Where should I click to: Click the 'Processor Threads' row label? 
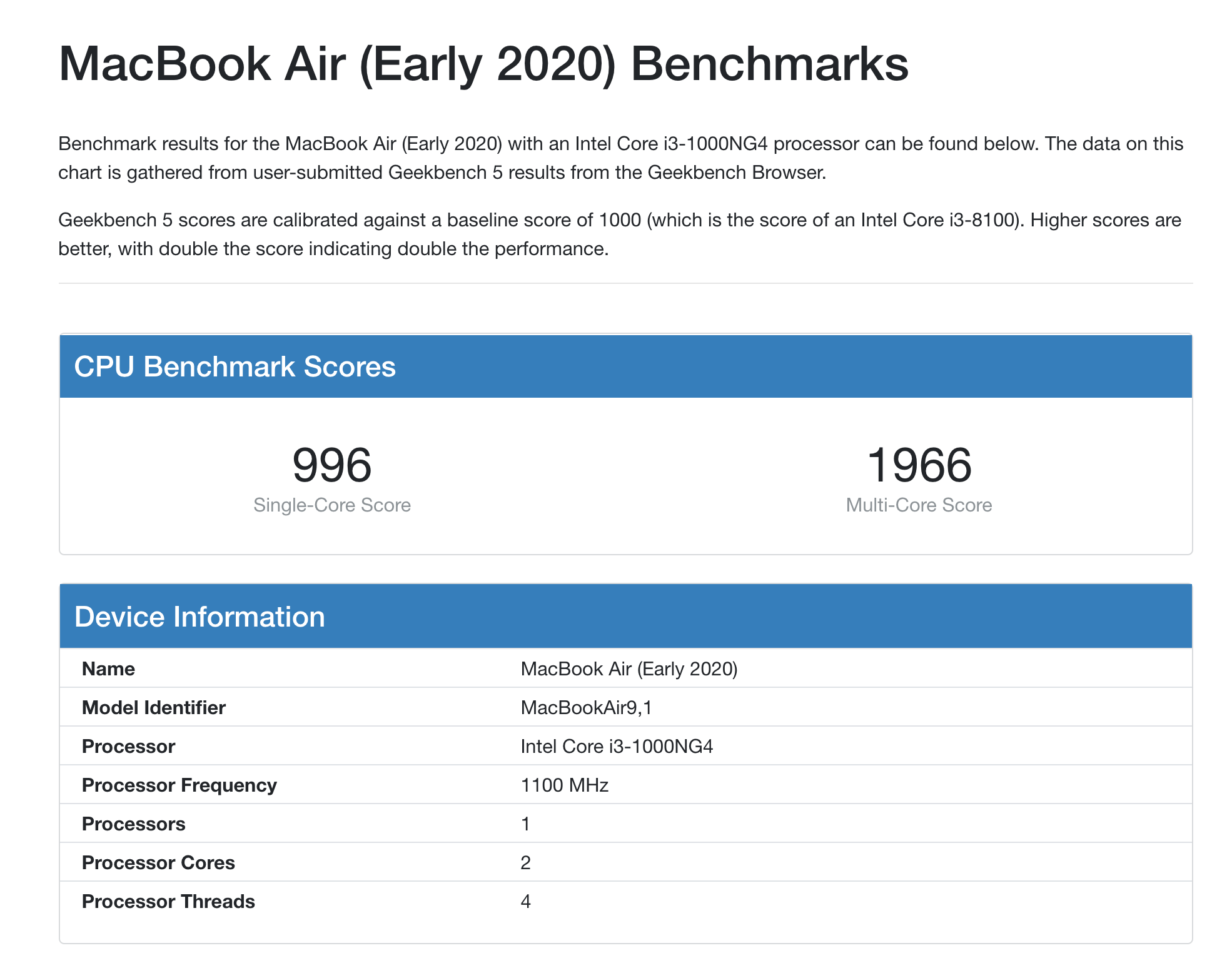click(168, 902)
